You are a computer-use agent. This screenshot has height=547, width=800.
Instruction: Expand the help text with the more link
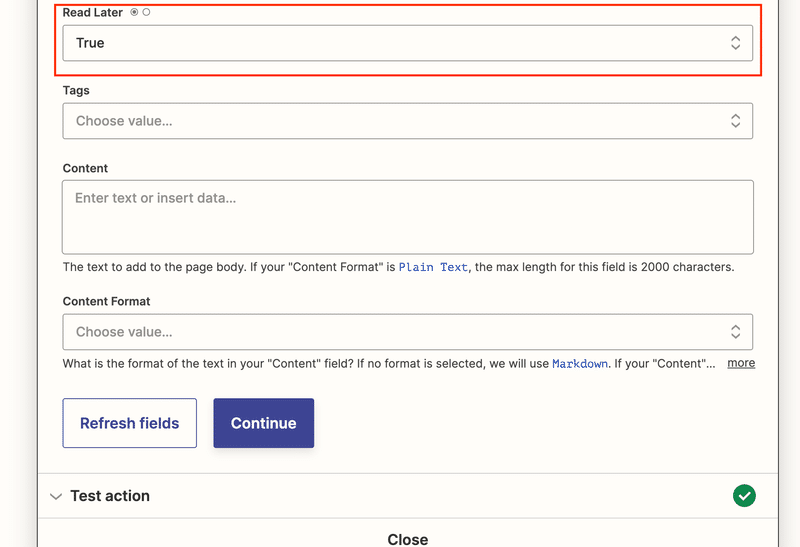pos(741,363)
